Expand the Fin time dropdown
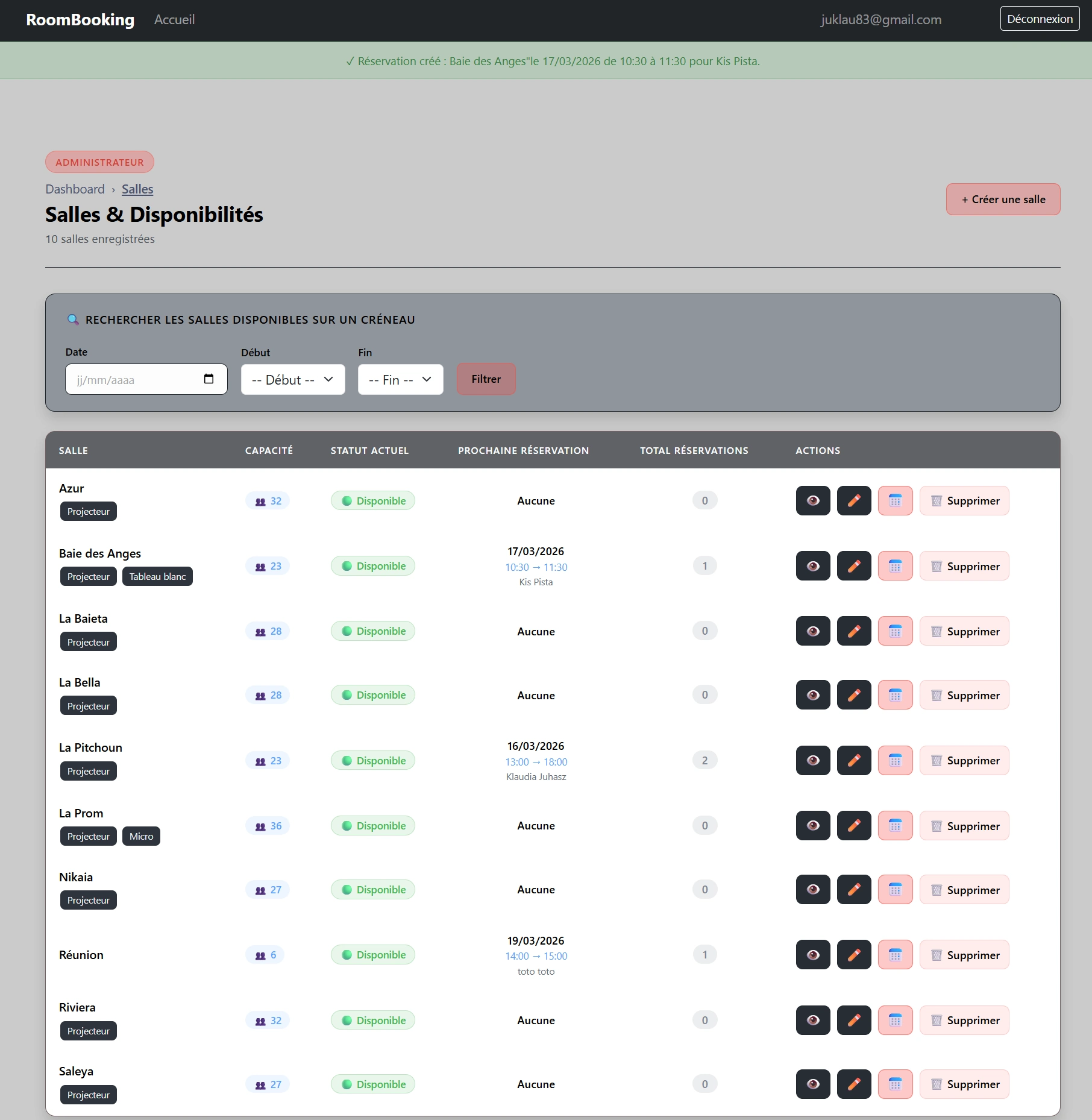This screenshot has height=1120, width=1092. pyautogui.click(x=400, y=380)
